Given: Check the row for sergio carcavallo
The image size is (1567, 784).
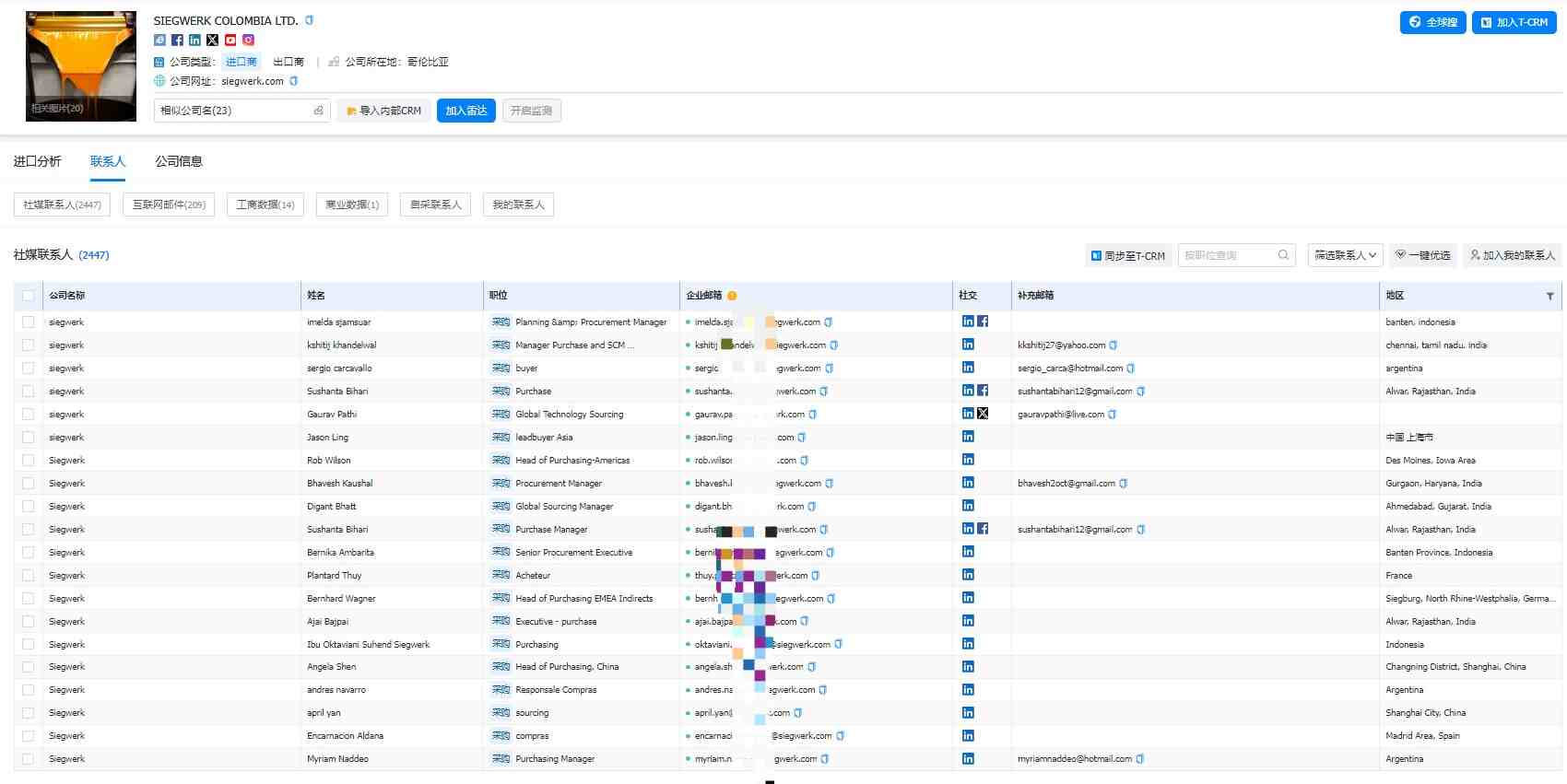Looking at the screenshot, I should [28, 369].
